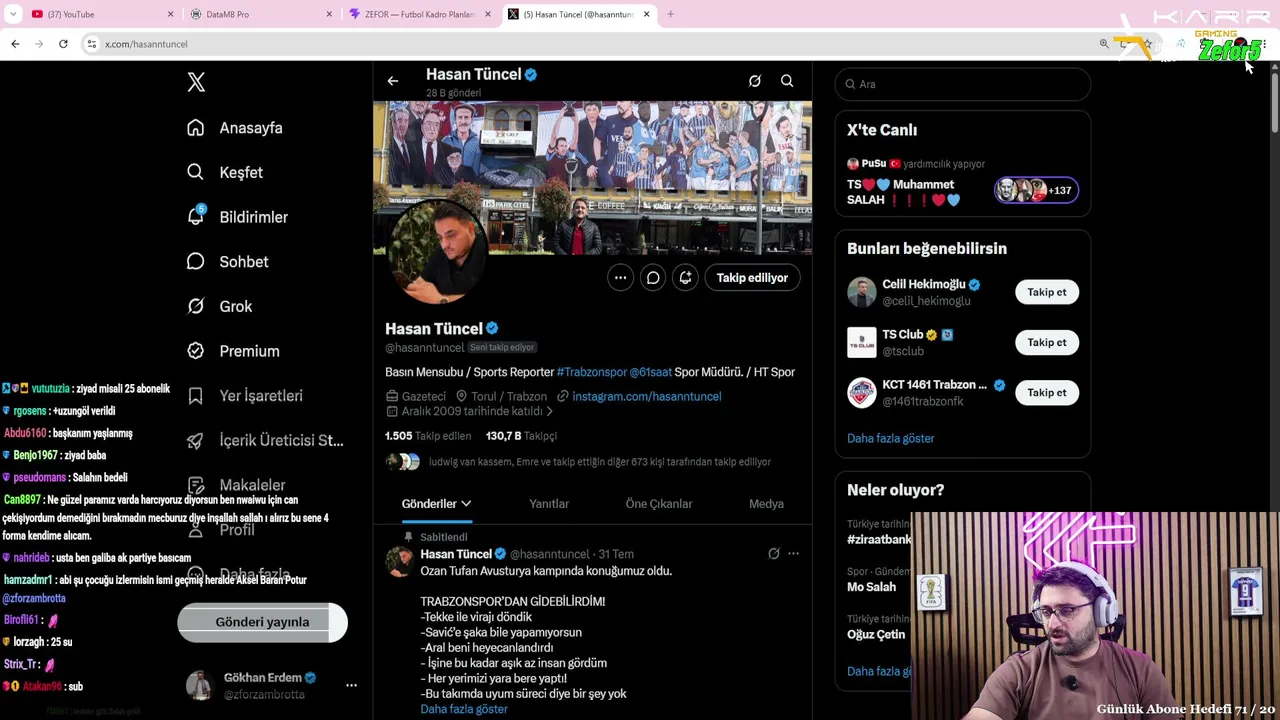The image size is (1280, 720).
Task: Open the instagram.com/hasanntuncel link
Action: tap(646, 396)
